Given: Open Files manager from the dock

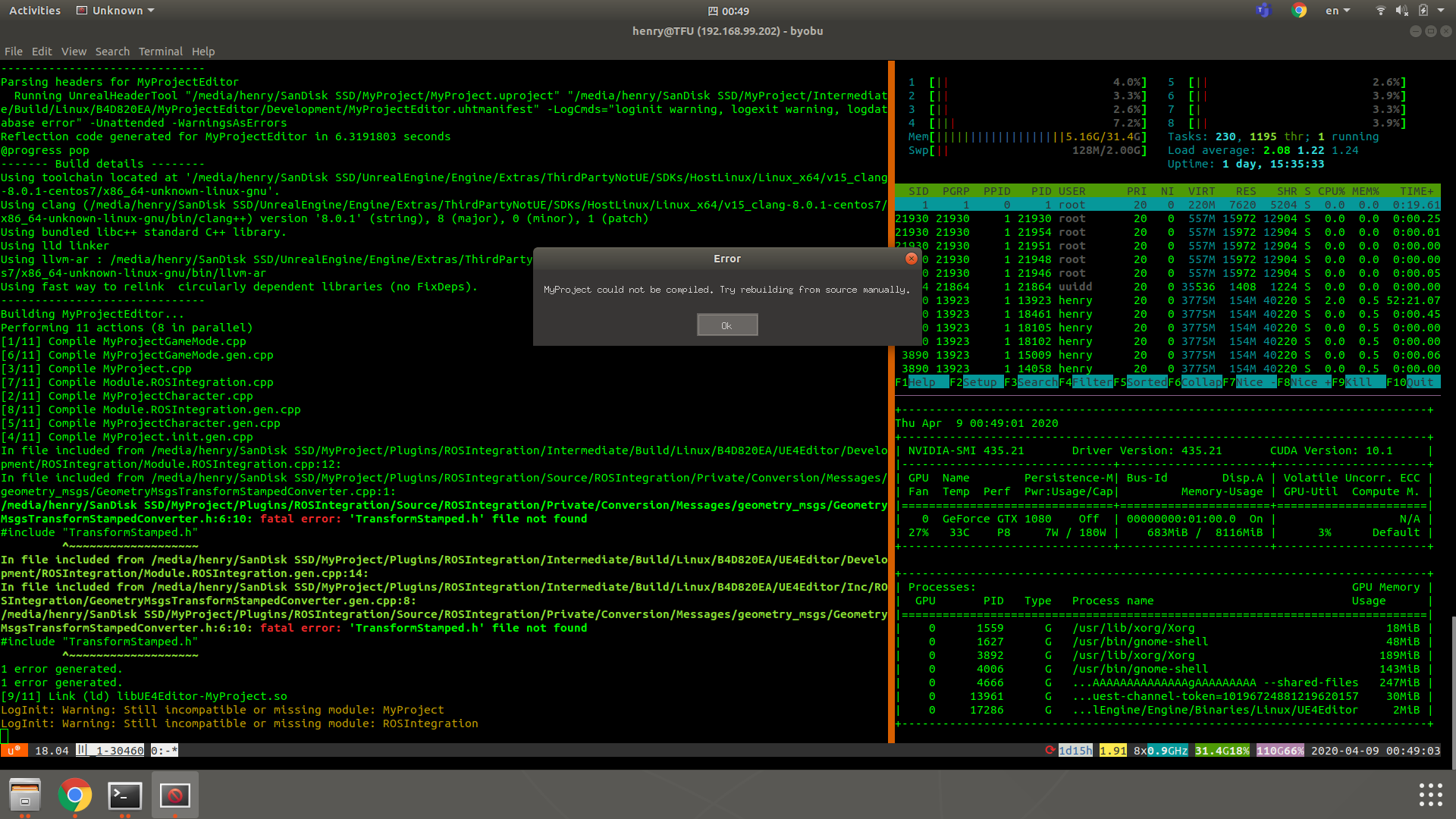Looking at the screenshot, I should 25,795.
